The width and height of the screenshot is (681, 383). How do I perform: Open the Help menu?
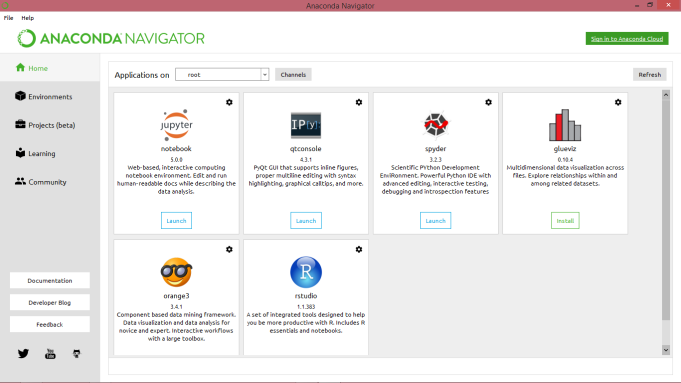click(x=27, y=18)
